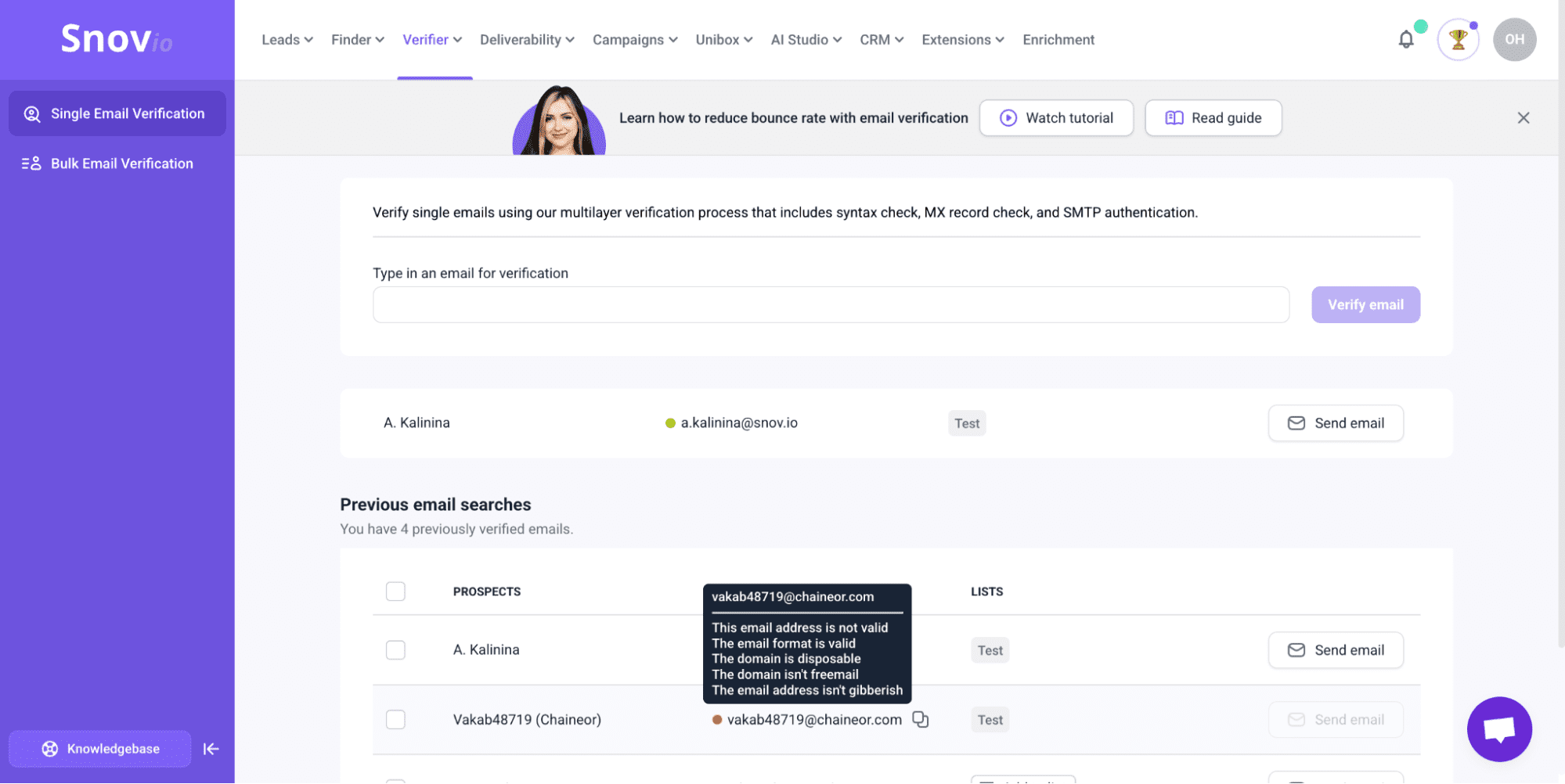Copy vakab48719@chaineor.com email address
The width and height of the screenshot is (1565, 784).
pyautogui.click(x=921, y=719)
